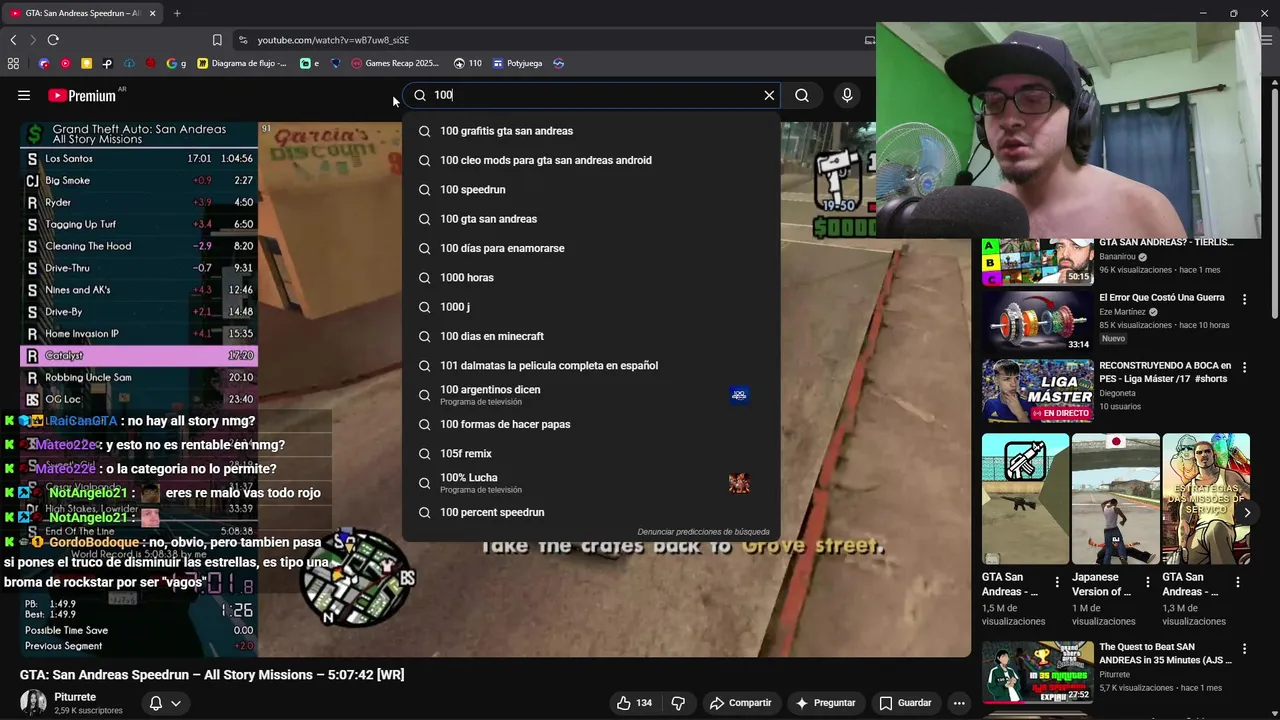This screenshot has width=1280, height=720.
Task: Close the GTA San Andreas Speedrun tab
Action: pos(152,13)
